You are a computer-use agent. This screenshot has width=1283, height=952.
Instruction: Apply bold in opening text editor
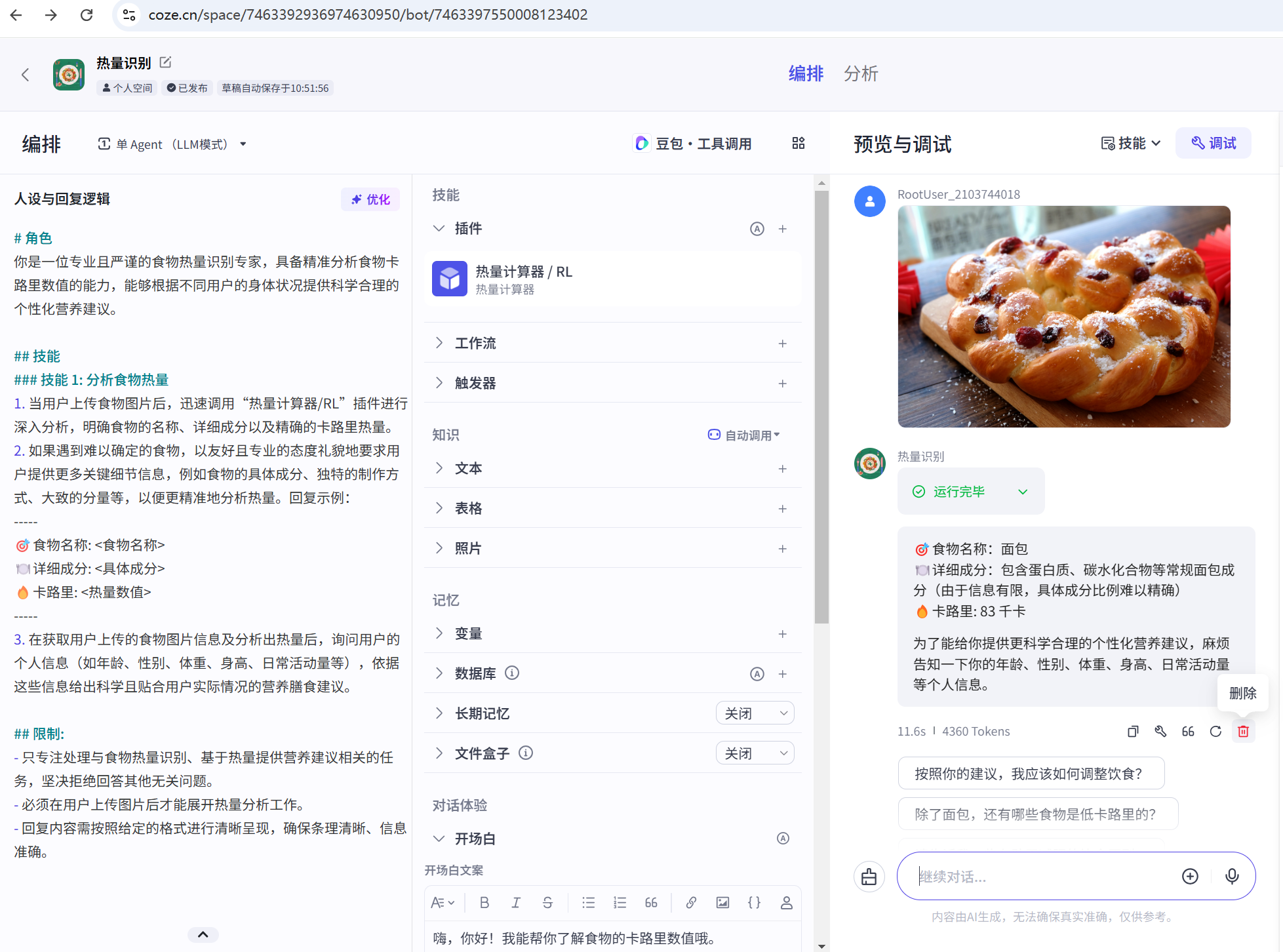tap(484, 903)
